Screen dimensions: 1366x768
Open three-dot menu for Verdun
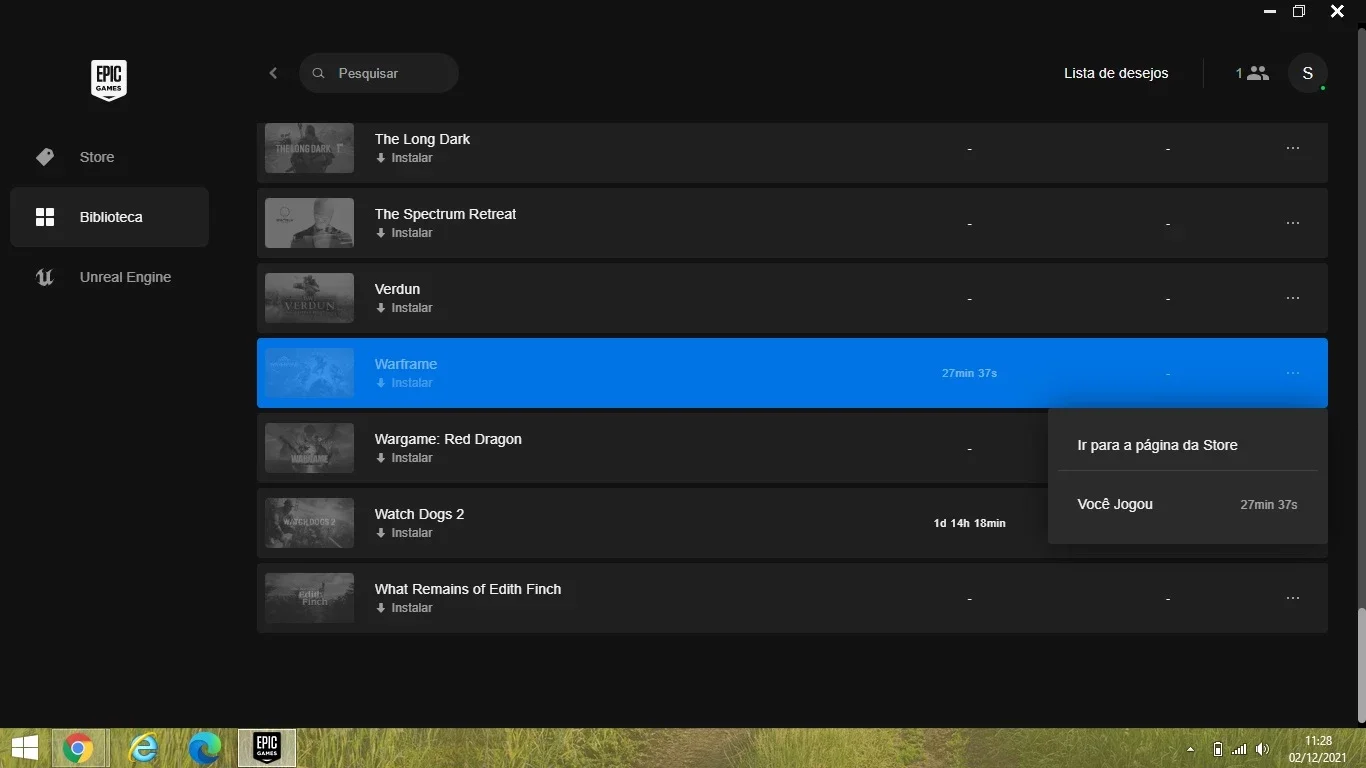tap(1293, 298)
